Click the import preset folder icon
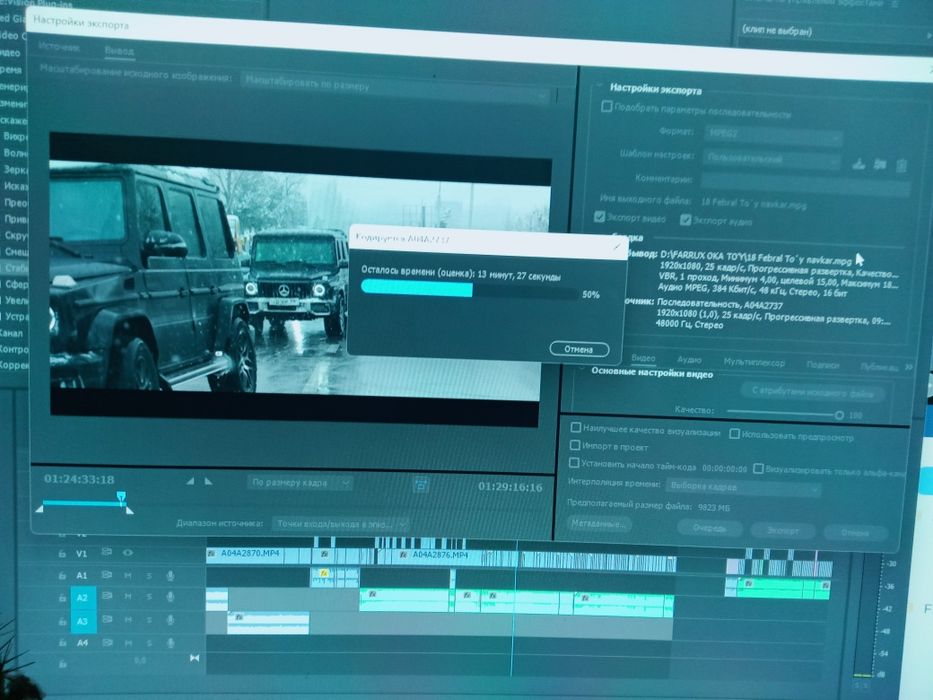The image size is (933, 700). click(880, 164)
